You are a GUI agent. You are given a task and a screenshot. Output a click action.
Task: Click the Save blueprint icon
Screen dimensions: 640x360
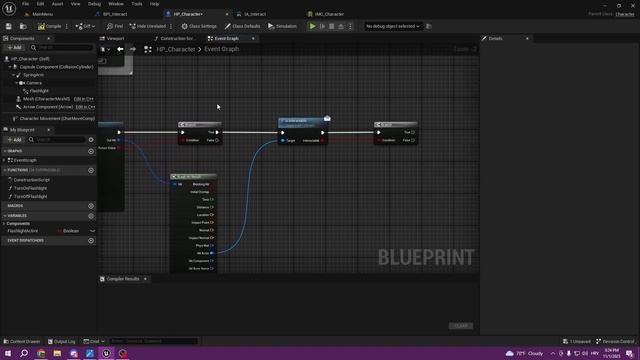[9, 26]
